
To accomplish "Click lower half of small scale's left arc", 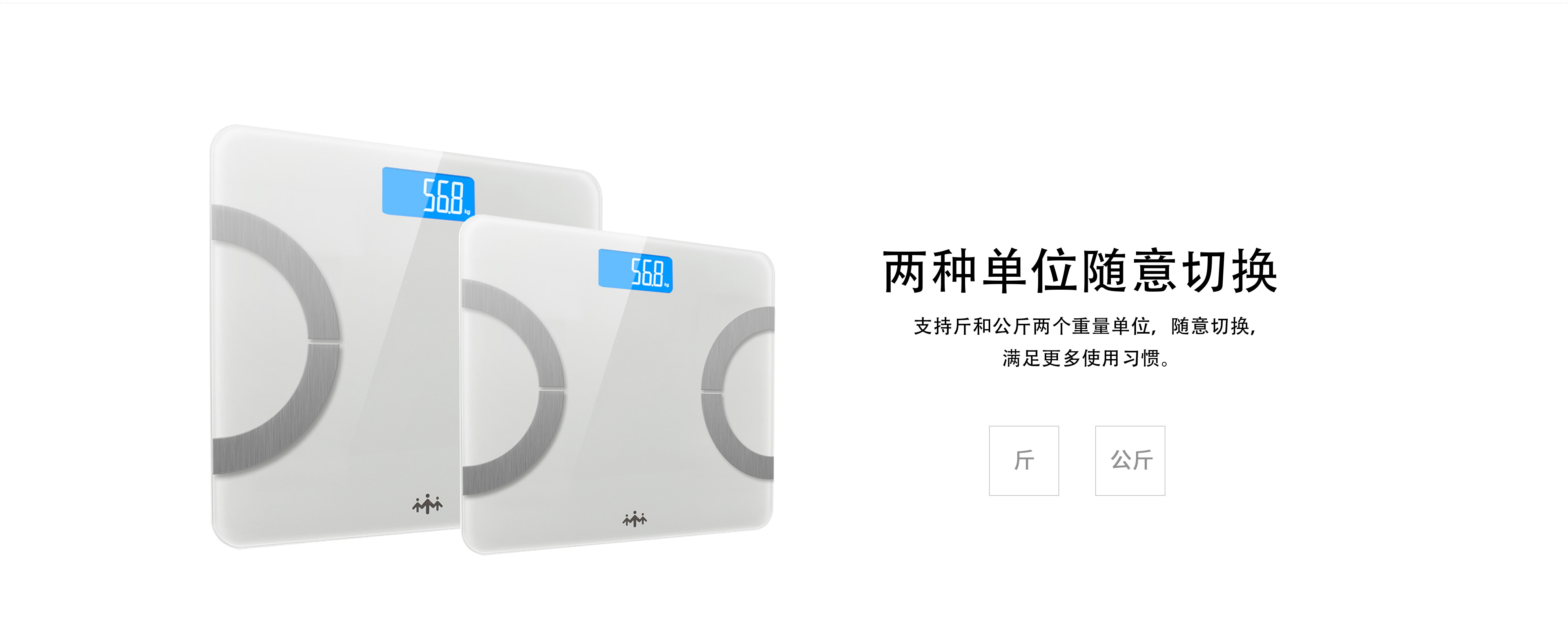I will coord(530,451).
